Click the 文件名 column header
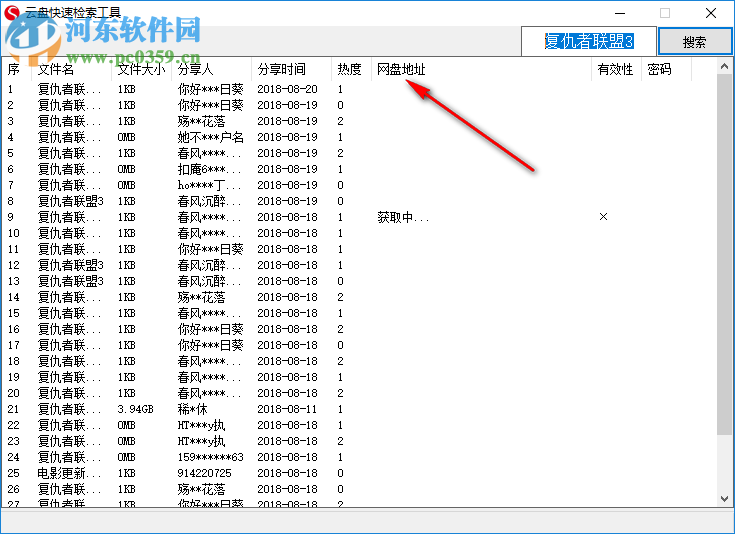735x534 pixels. click(x=71, y=69)
